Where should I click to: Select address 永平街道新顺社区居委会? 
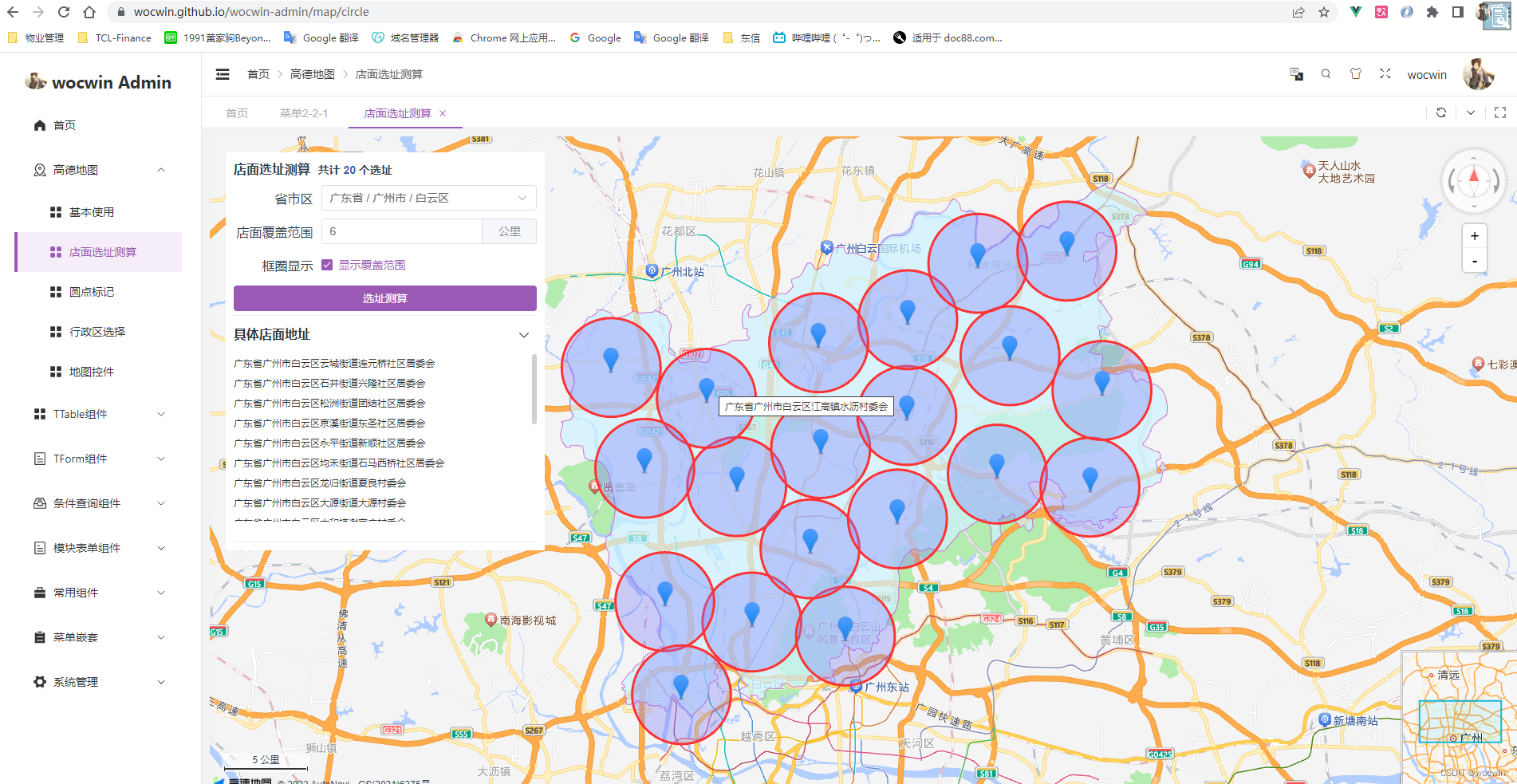[x=329, y=443]
